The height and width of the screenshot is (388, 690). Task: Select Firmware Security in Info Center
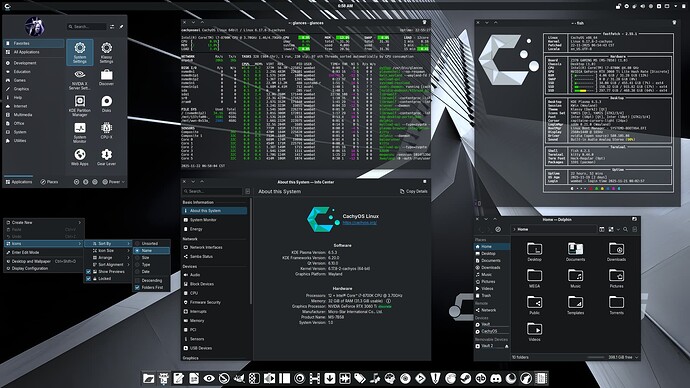(x=214, y=302)
